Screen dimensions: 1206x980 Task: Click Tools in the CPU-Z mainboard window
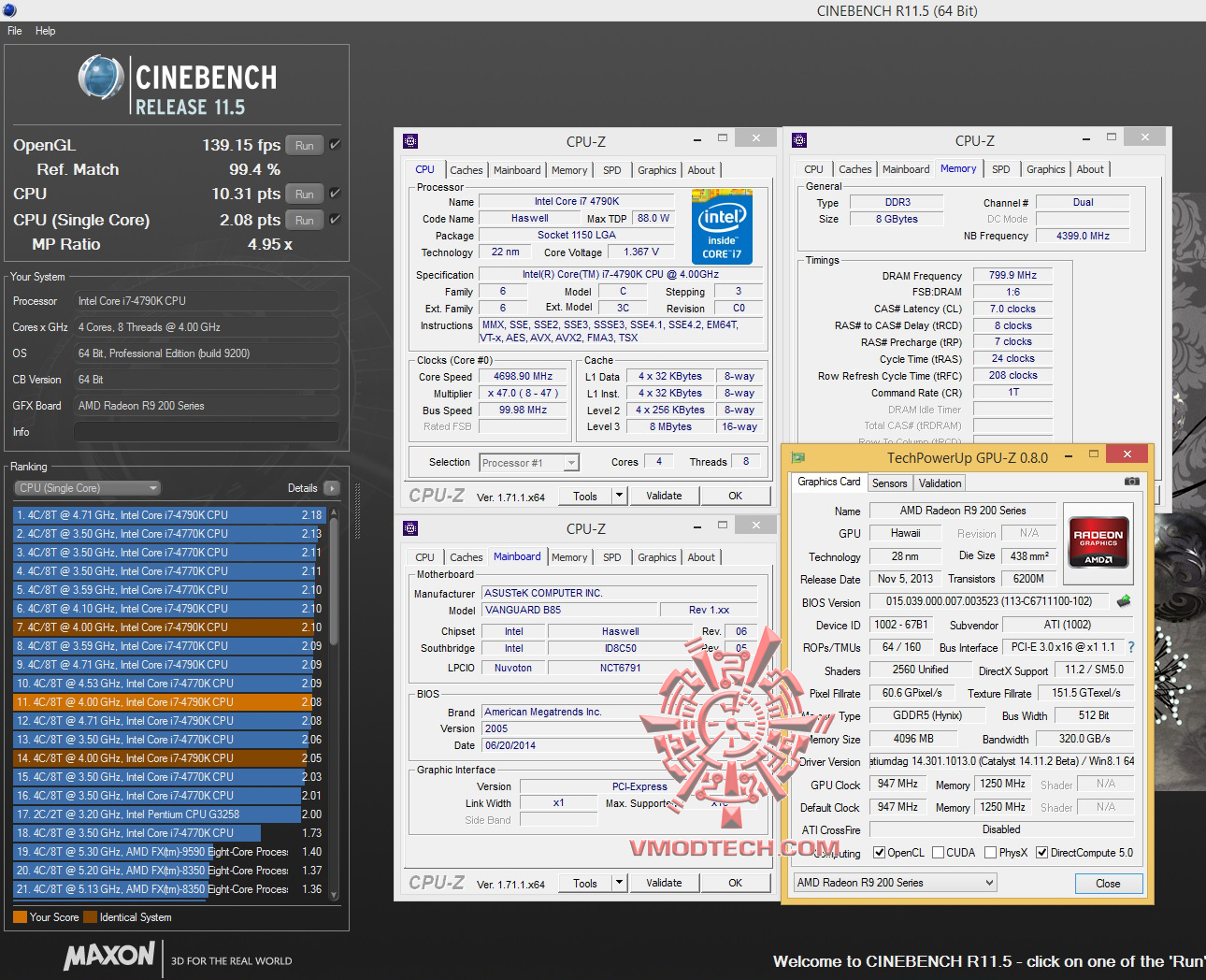coord(585,883)
